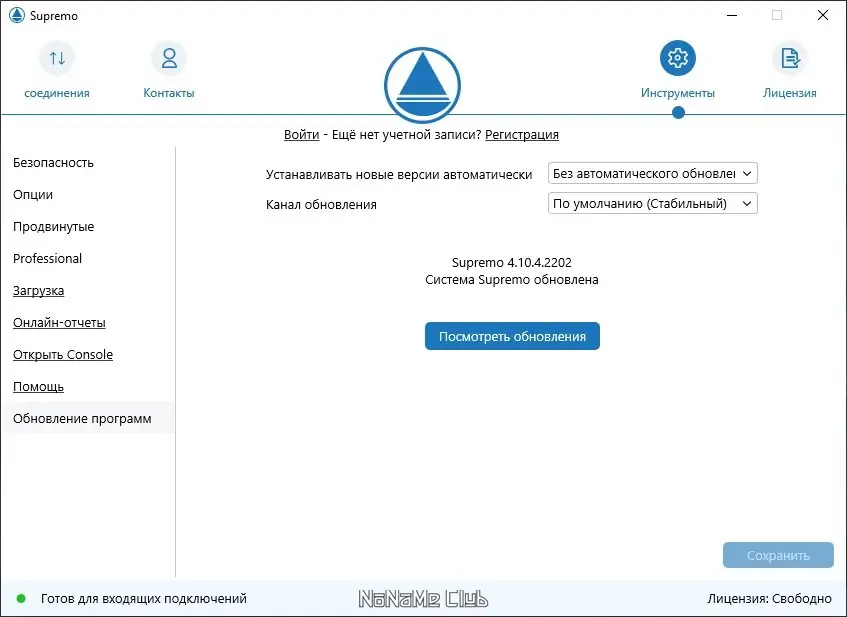Click the Инструменты gear icon
The width and height of the screenshot is (847, 617).
tap(677, 58)
